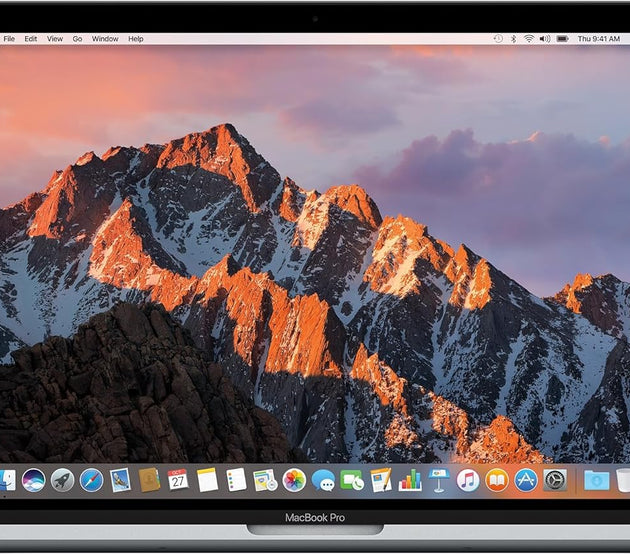Image resolution: width=630 pixels, height=555 pixels.
Task: Open Messages speech bubble icon
Action: (x=323, y=480)
